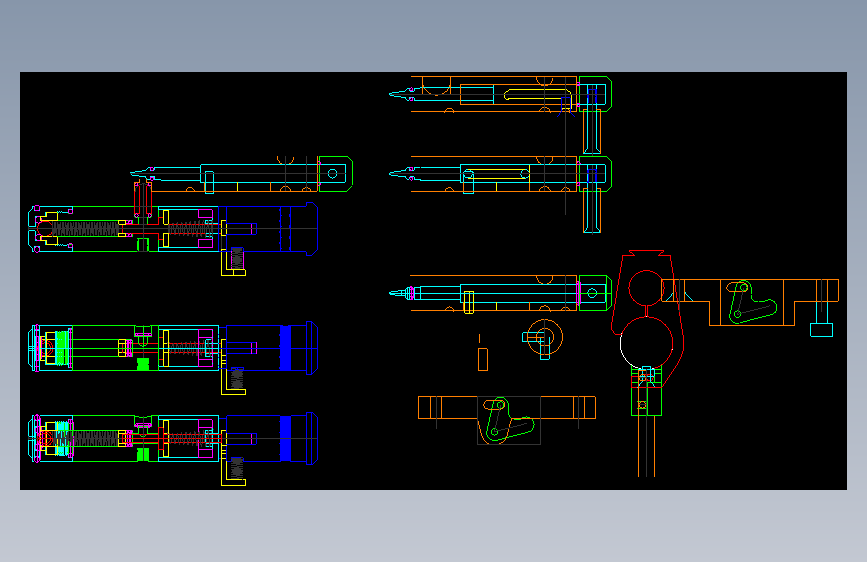Image resolution: width=867 pixels, height=562 pixels.
Task: Select the green cam lever in the right-side orange bracket
Action: coord(752,303)
